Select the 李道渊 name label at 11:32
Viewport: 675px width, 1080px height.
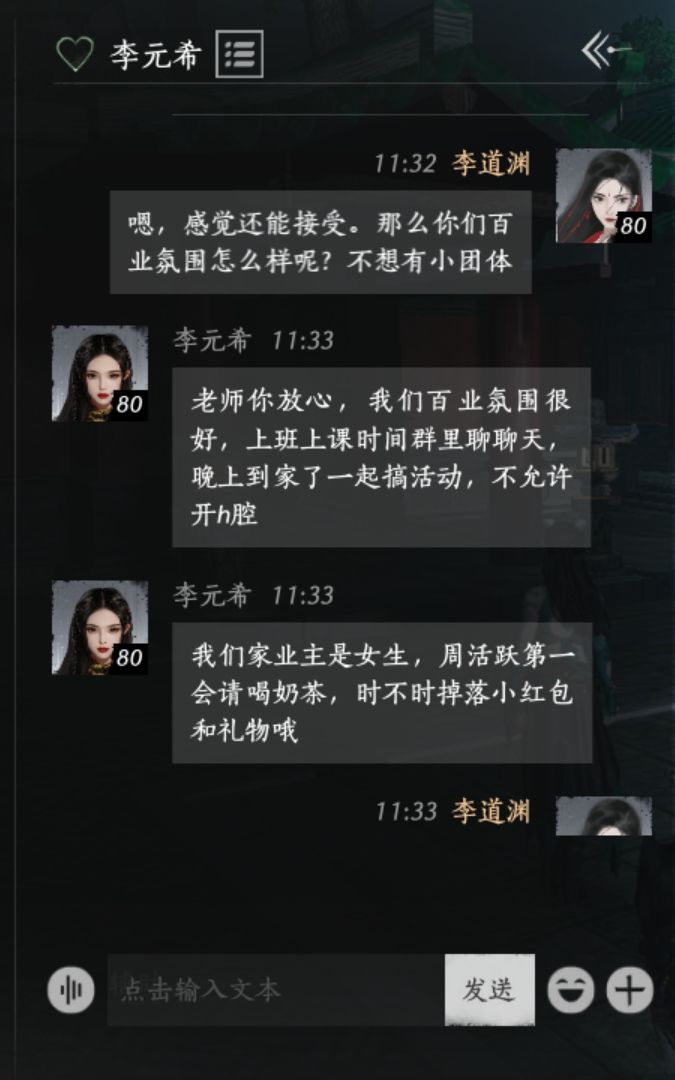[x=490, y=163]
